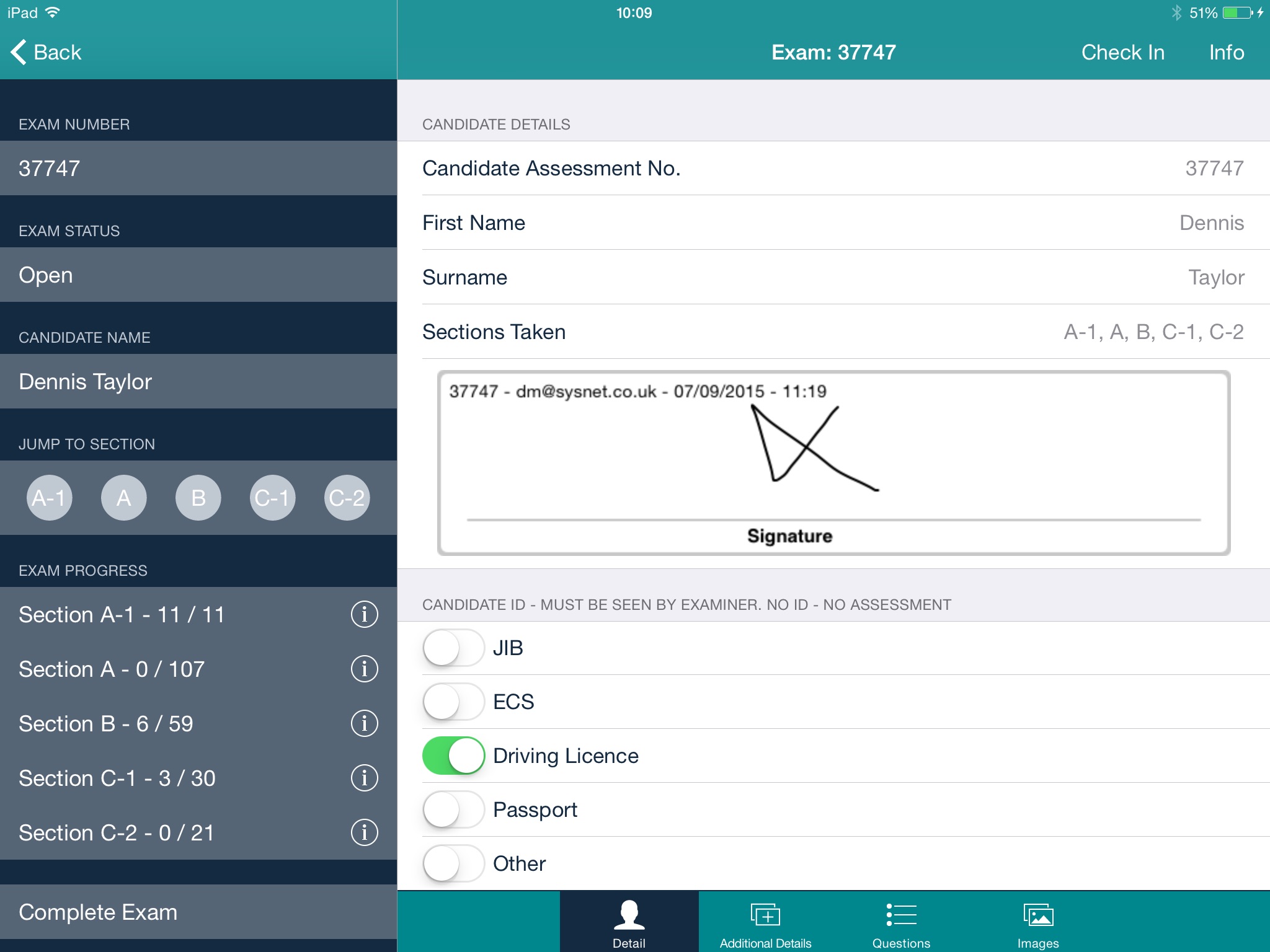This screenshot has height=952, width=1270.
Task: Click Complete Exam button
Action: click(x=197, y=912)
